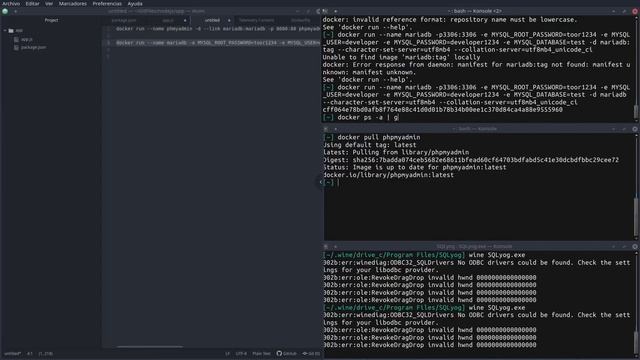Screen dimensions: 640x360
Task: Click the GitHub status bar icon
Action: [x=287, y=353]
